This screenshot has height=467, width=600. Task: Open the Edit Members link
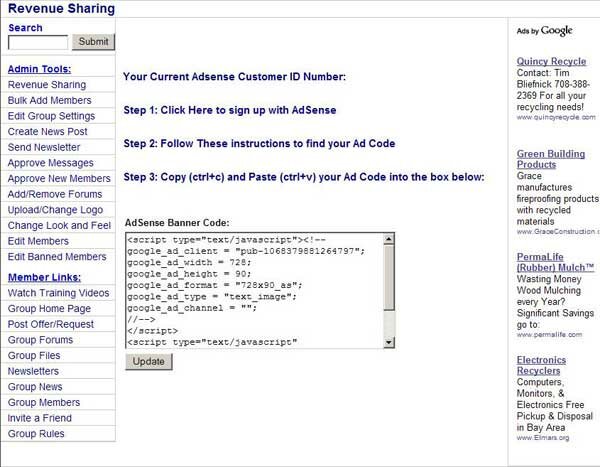tap(38, 241)
